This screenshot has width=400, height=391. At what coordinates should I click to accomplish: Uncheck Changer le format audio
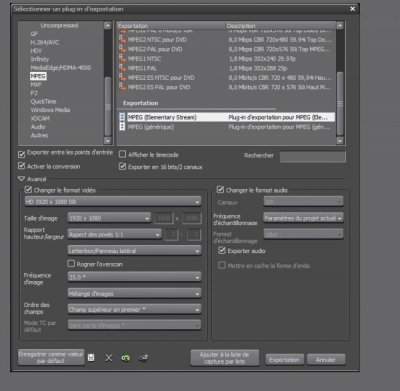(x=220, y=190)
